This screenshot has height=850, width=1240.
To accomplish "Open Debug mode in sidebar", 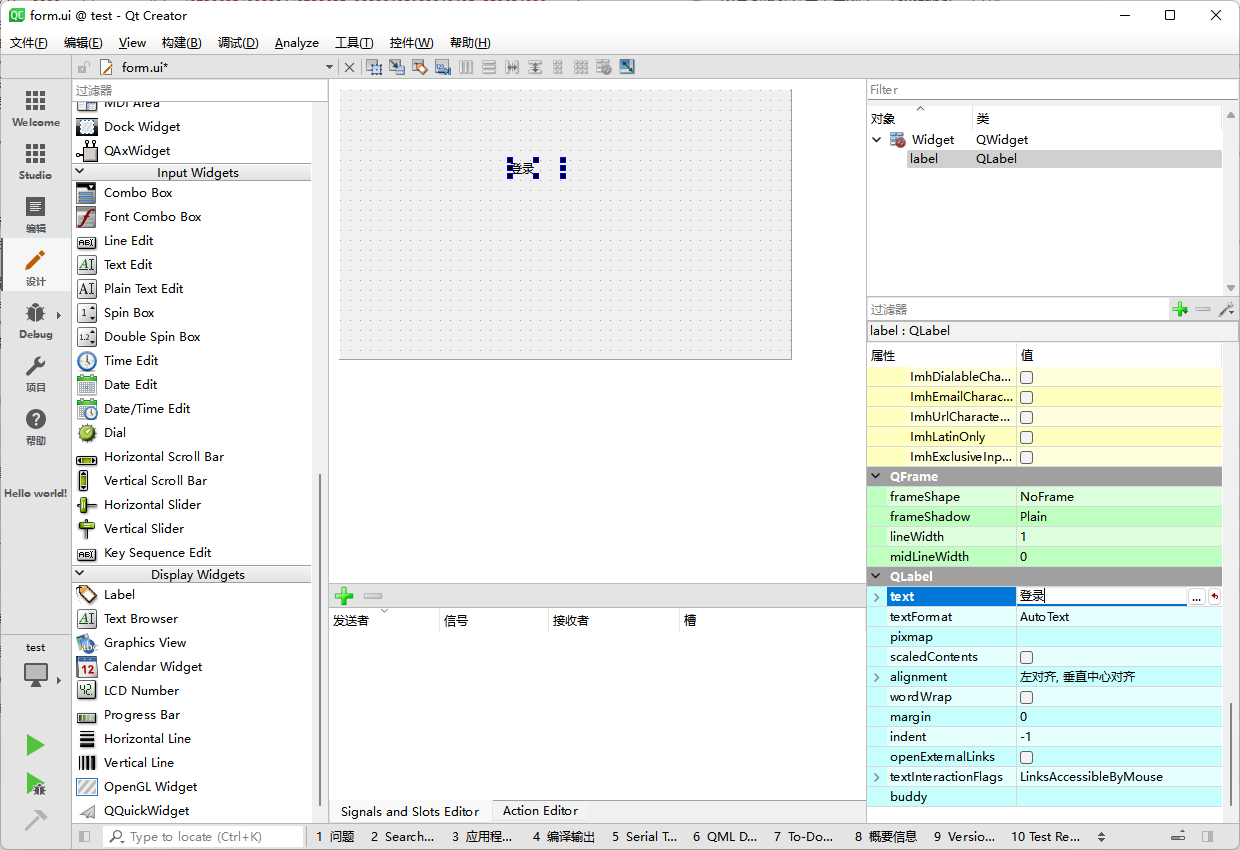I will (x=36, y=321).
